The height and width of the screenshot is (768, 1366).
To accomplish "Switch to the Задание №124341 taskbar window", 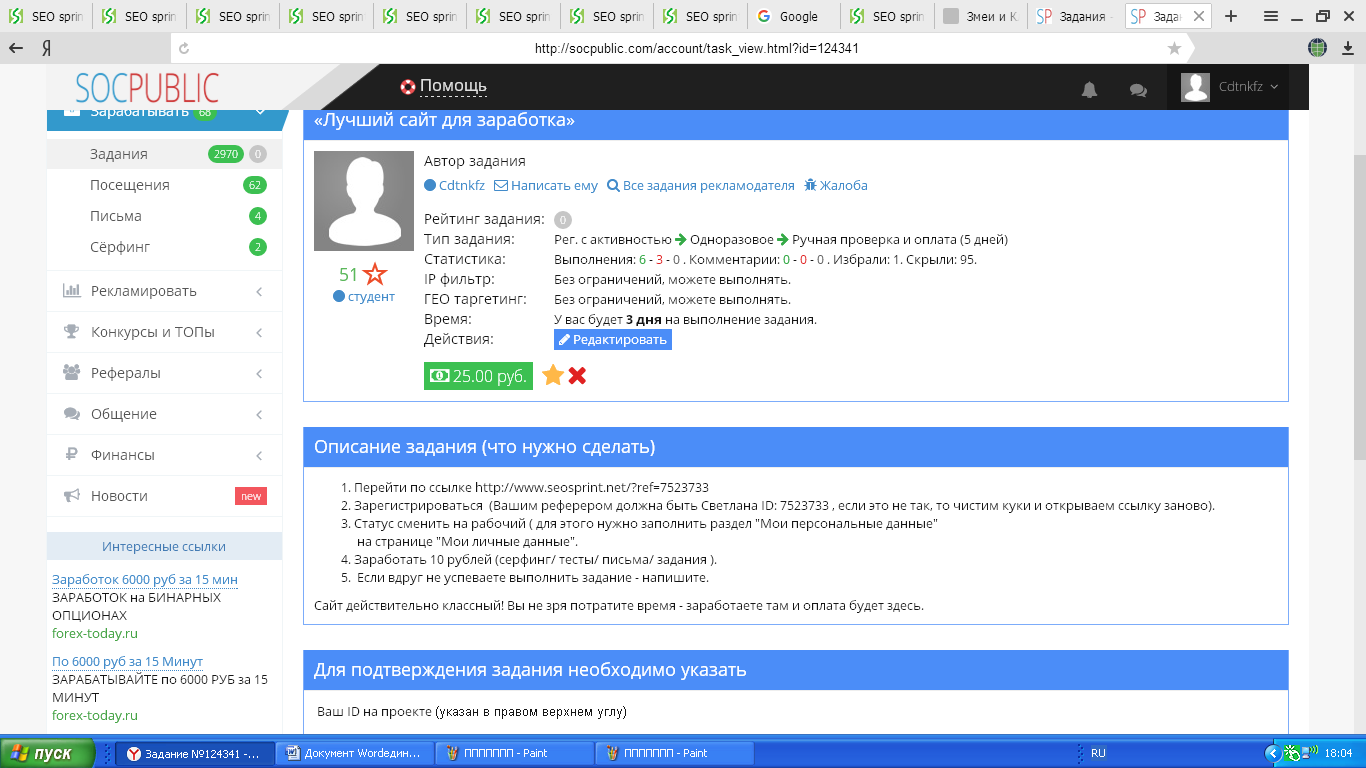I will pyautogui.click(x=194, y=753).
